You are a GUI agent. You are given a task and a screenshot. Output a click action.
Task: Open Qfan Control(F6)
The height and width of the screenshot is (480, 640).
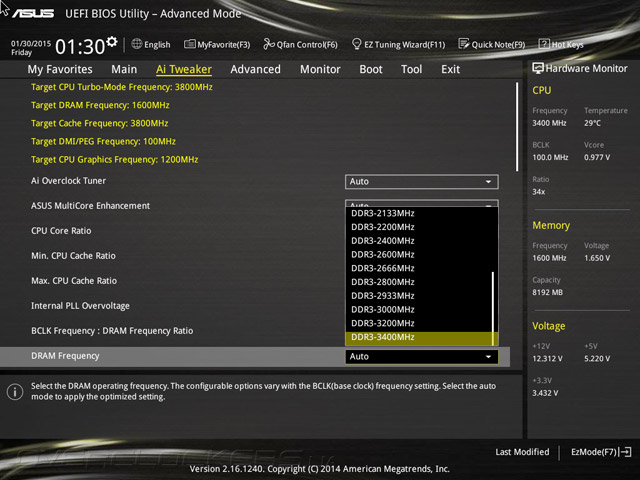point(300,44)
